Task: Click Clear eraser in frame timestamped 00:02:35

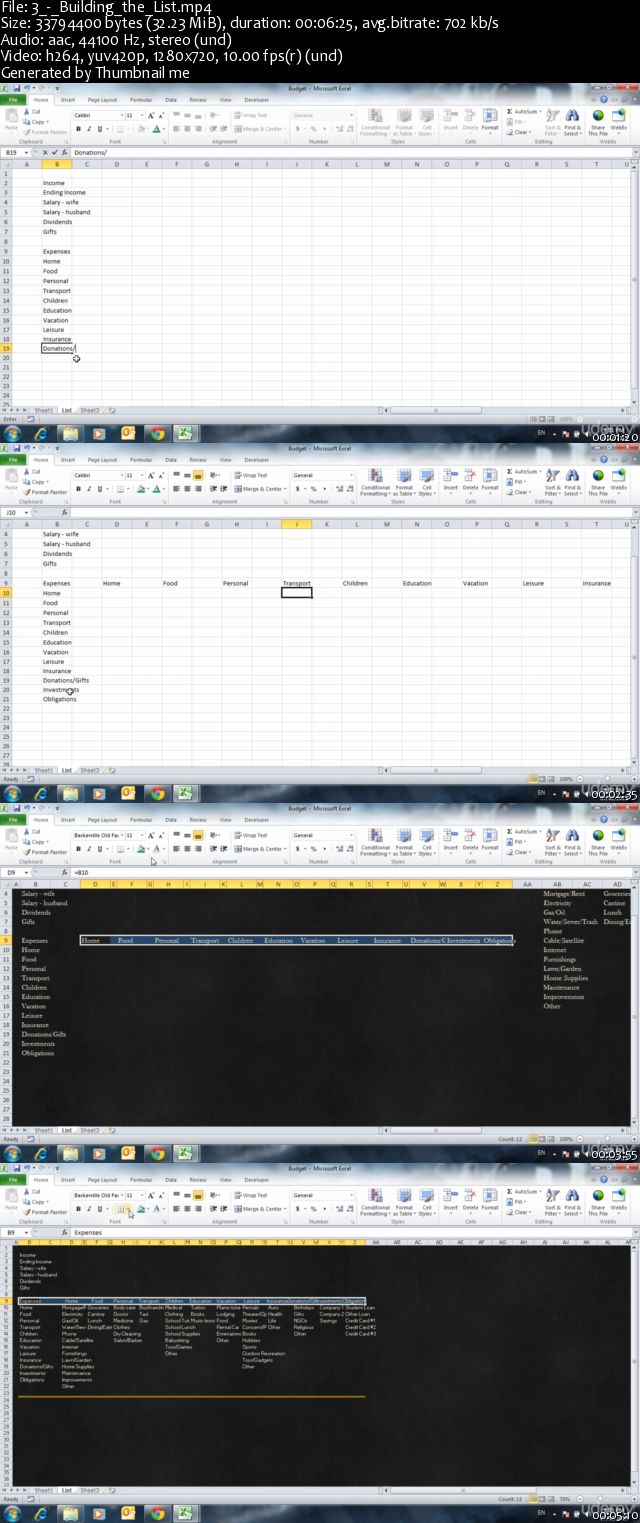Action: coord(510,492)
